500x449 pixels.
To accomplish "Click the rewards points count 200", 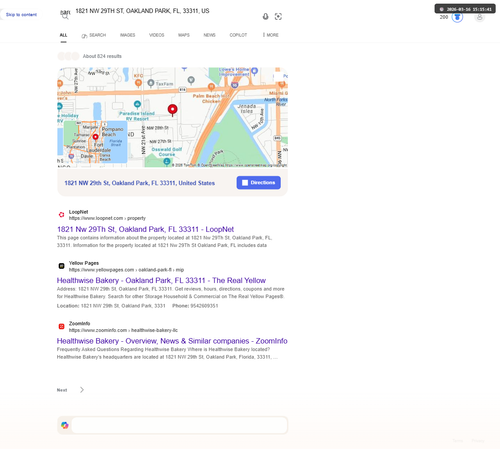I will (x=444, y=17).
